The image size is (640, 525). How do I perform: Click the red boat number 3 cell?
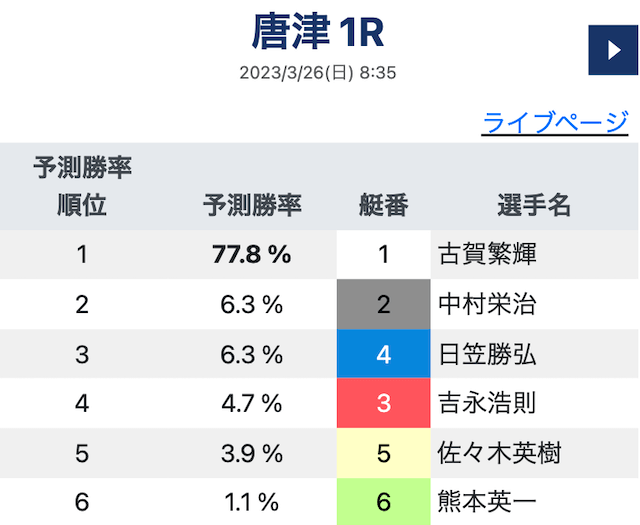(x=384, y=403)
